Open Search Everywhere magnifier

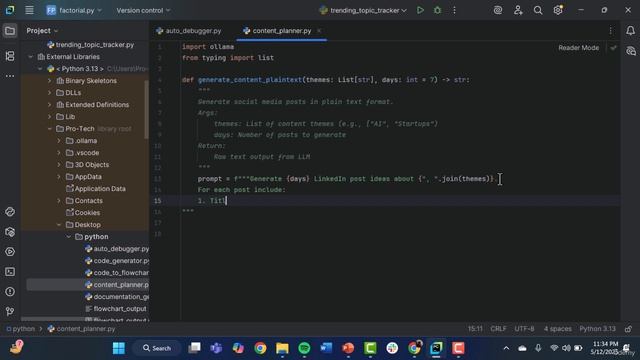pyautogui.click(x=538, y=10)
